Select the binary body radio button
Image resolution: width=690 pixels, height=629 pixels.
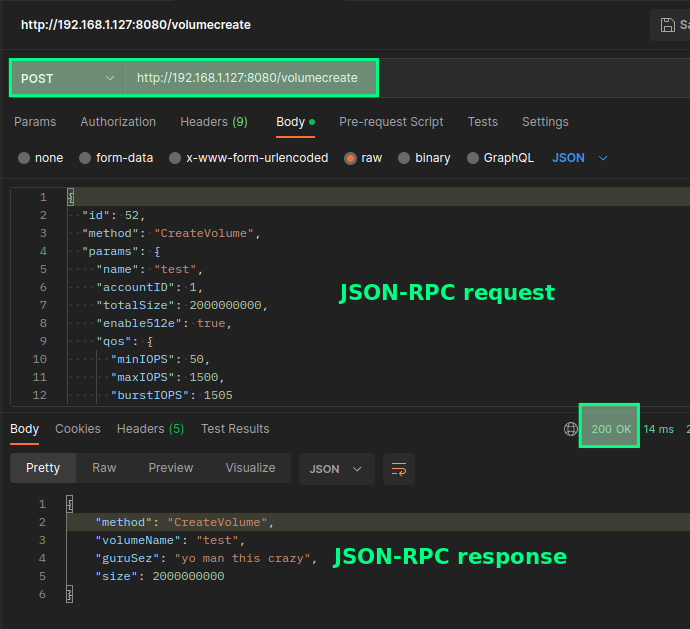click(x=404, y=158)
